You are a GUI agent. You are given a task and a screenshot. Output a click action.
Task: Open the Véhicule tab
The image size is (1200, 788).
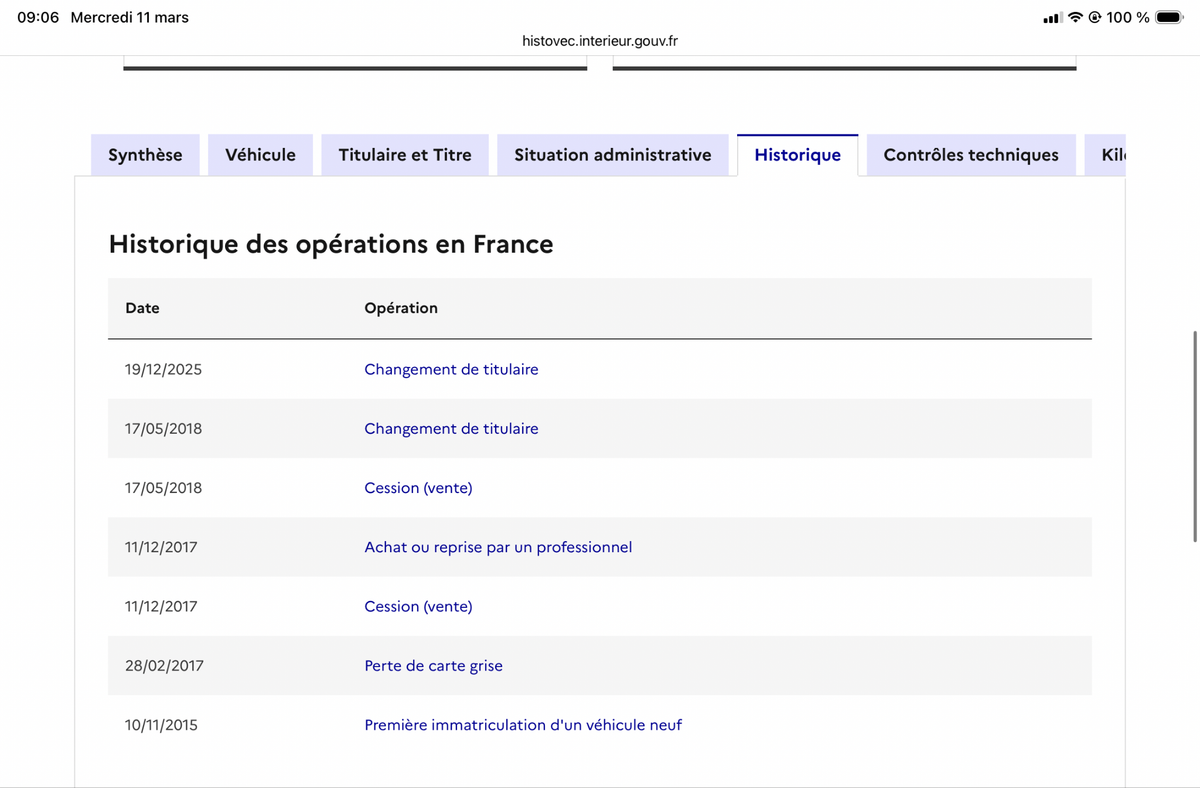[260, 155]
